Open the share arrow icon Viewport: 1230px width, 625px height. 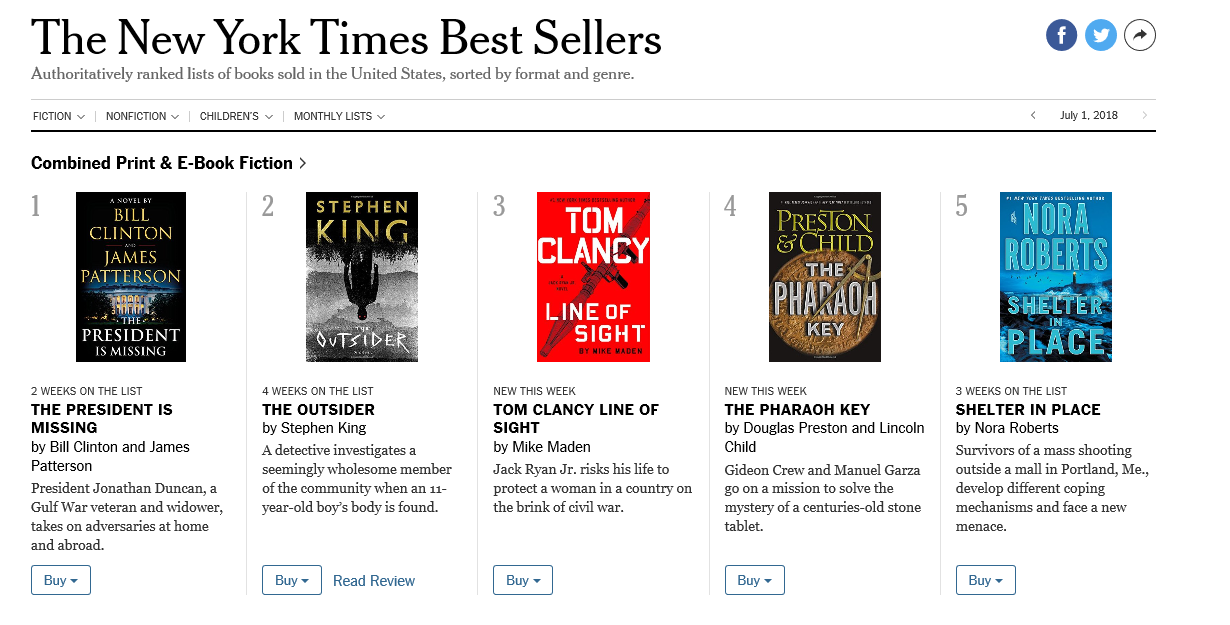(x=1140, y=36)
